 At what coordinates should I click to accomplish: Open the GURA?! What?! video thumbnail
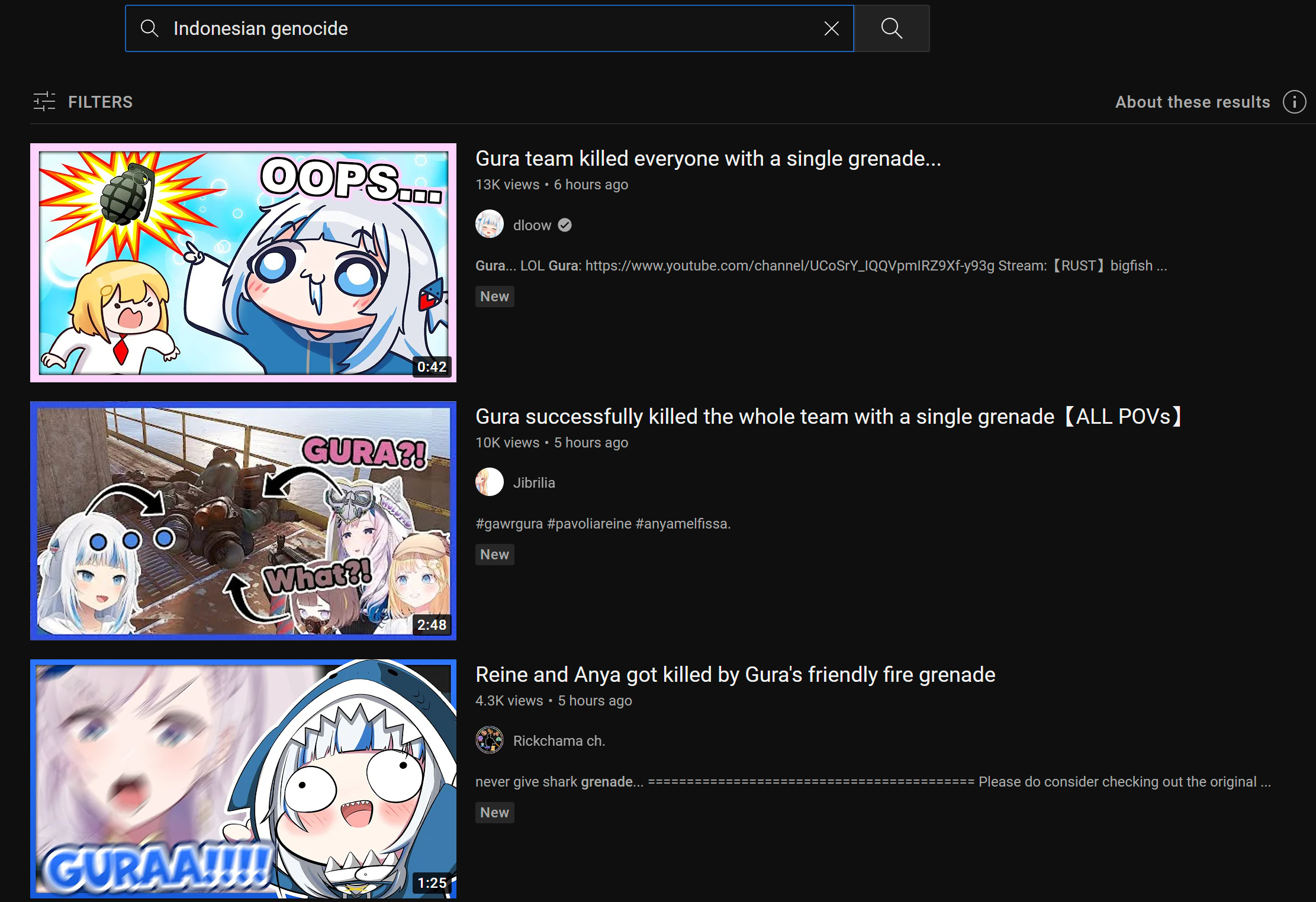(x=243, y=521)
